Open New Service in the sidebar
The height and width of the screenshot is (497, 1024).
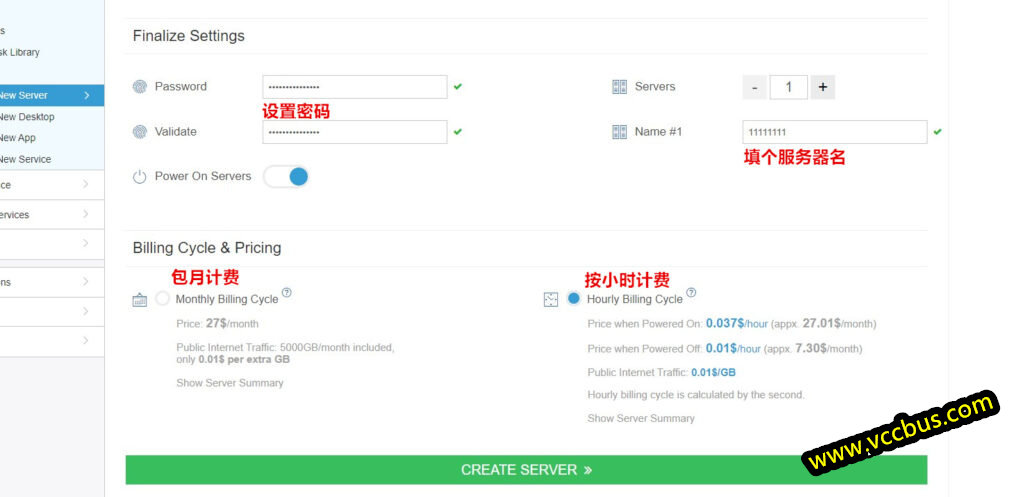tap(26, 159)
